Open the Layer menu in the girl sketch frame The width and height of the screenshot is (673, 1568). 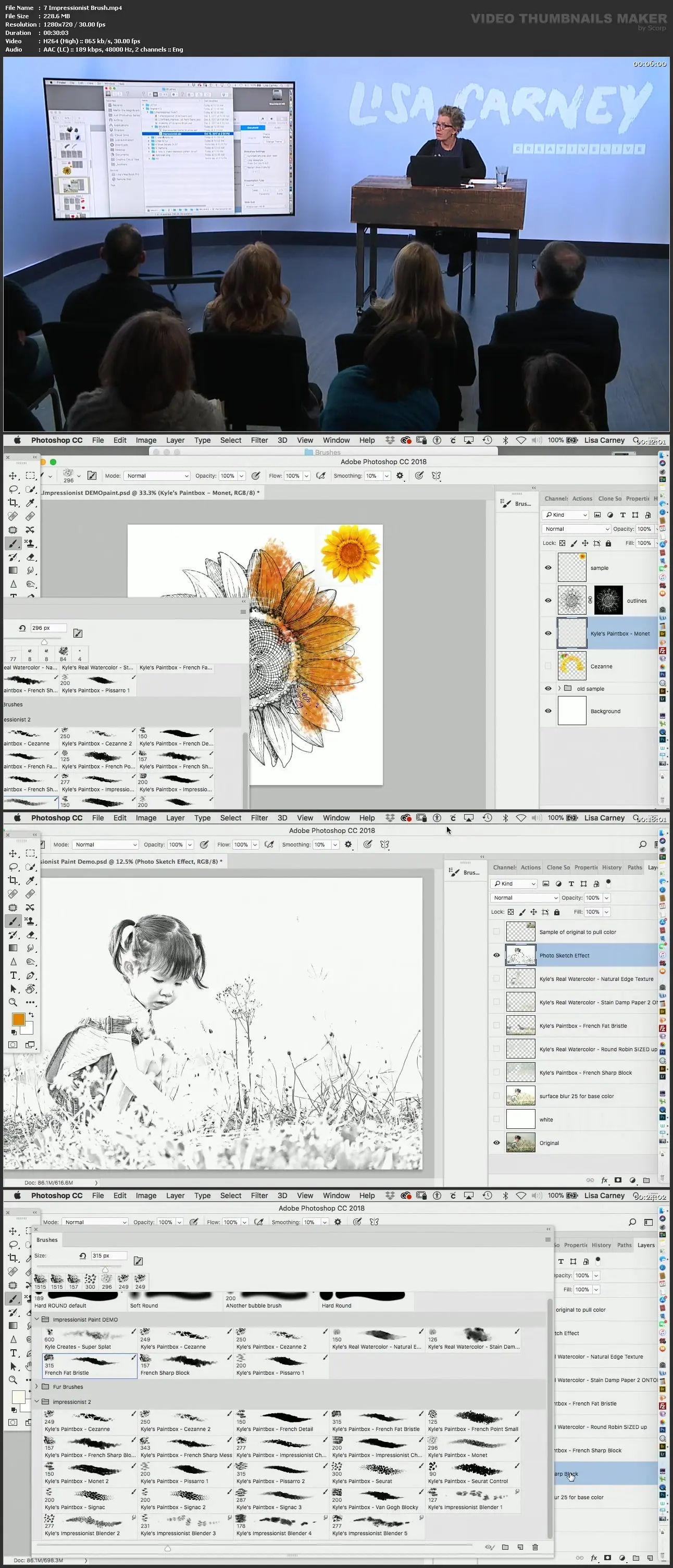[x=175, y=817]
